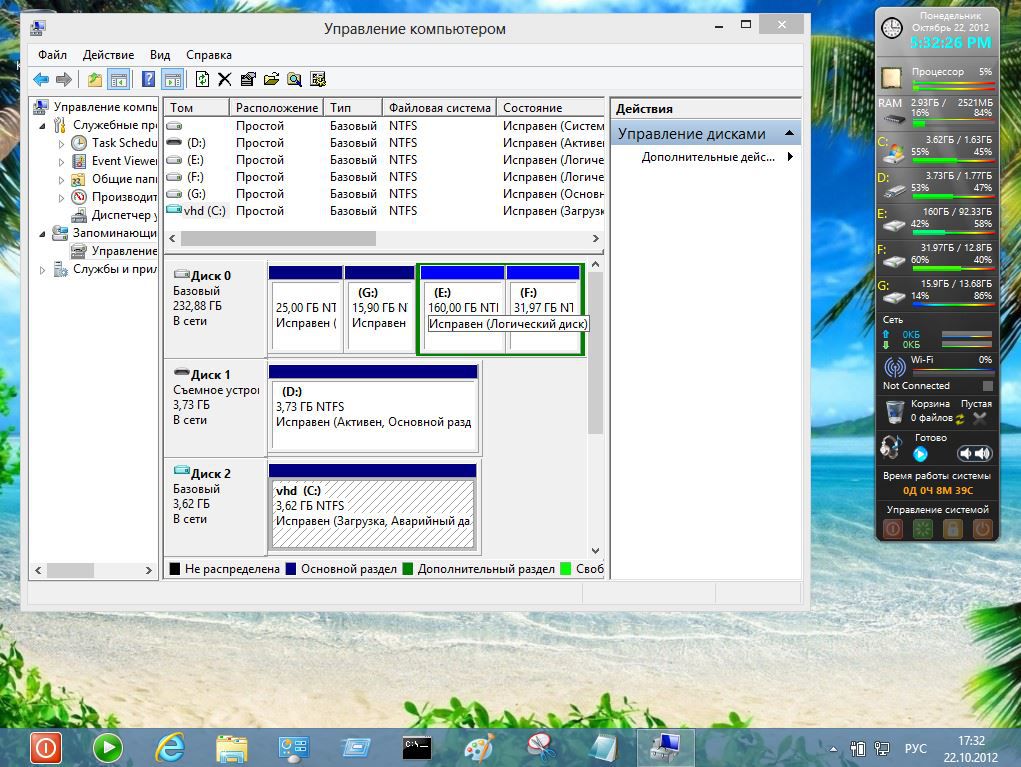Screen dimensions: 1021x767
Task: Open Internet Explorer from the taskbar
Action: pyautogui.click(x=170, y=747)
